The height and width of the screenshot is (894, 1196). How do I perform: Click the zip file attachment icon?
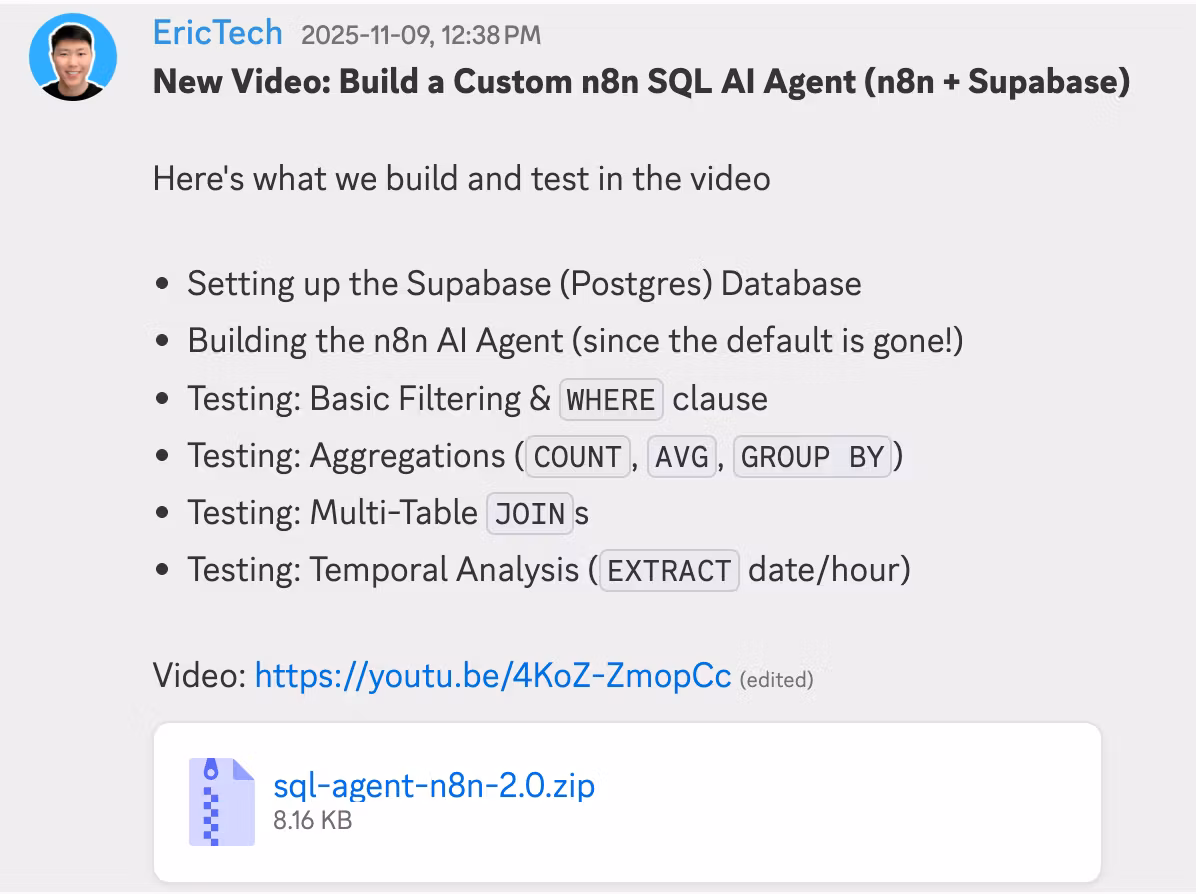[221, 801]
